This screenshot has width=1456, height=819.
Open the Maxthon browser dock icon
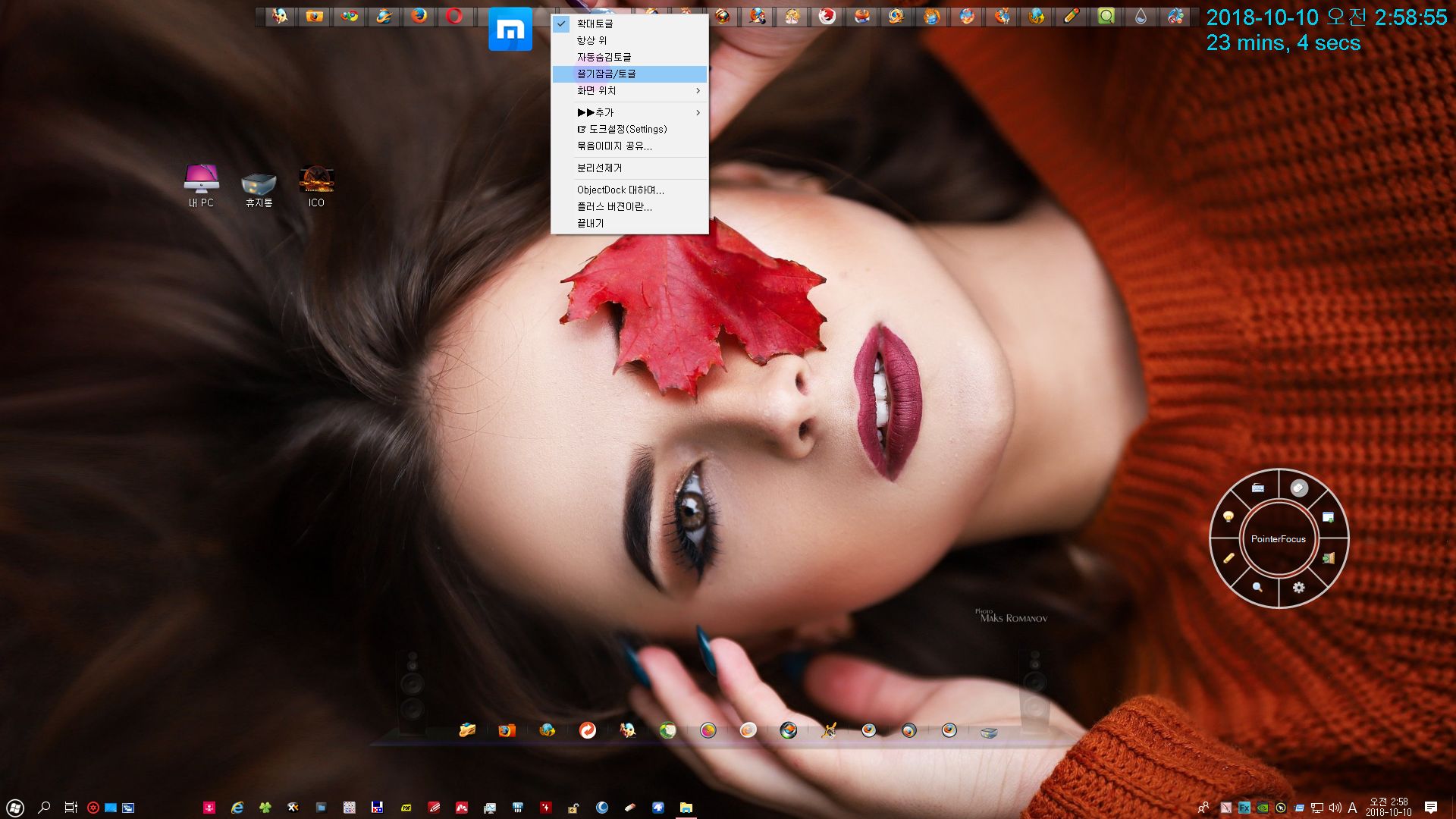tap(510, 30)
